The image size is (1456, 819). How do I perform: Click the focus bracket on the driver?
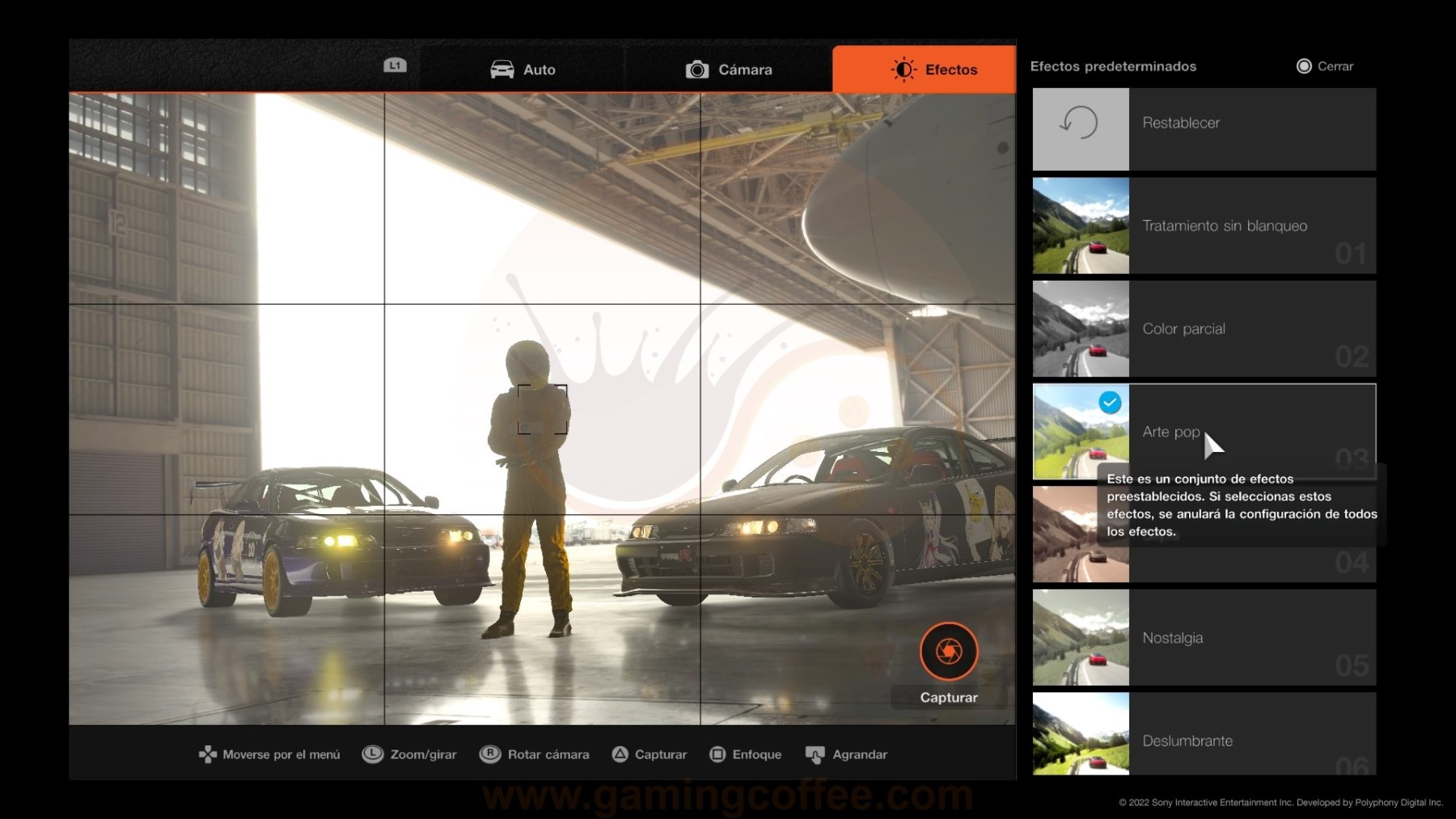542,409
